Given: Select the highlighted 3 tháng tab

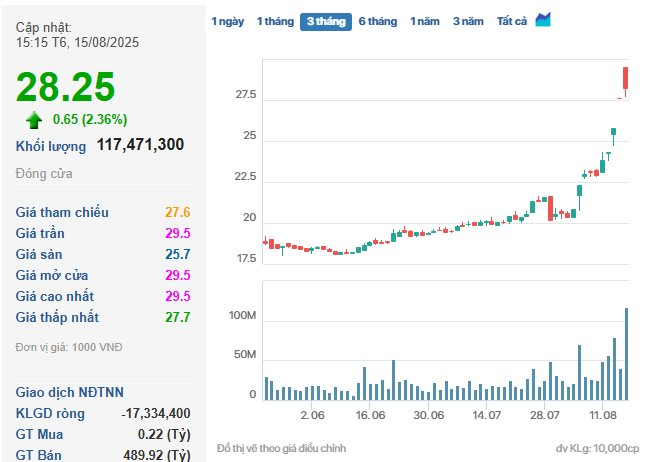Looking at the screenshot, I should pyautogui.click(x=326, y=21).
